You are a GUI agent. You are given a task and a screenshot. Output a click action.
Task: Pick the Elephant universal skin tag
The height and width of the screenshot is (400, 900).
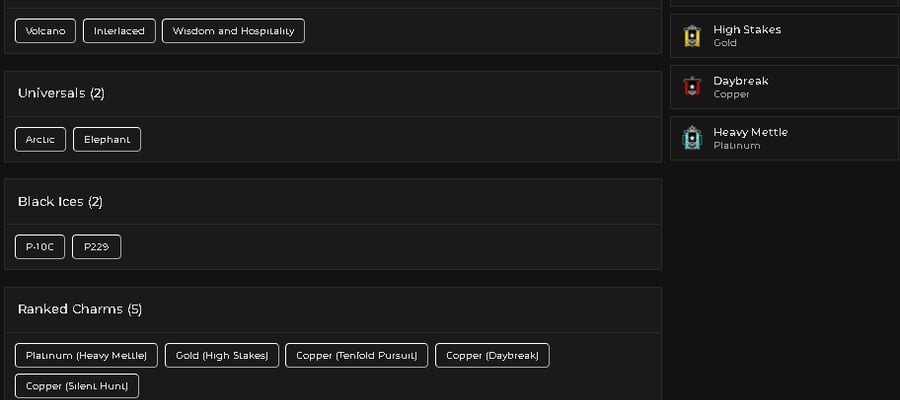point(107,139)
